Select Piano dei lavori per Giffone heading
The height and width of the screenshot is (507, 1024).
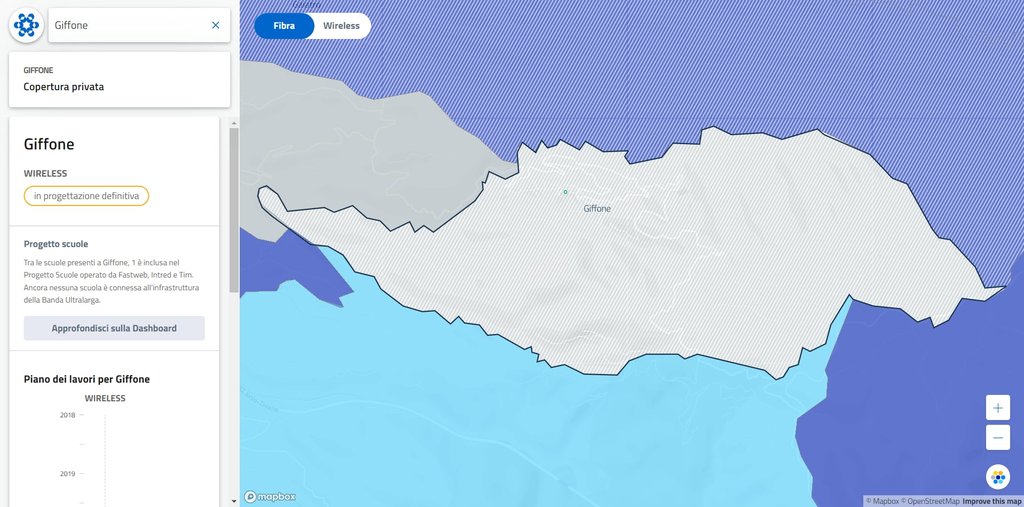[87, 379]
